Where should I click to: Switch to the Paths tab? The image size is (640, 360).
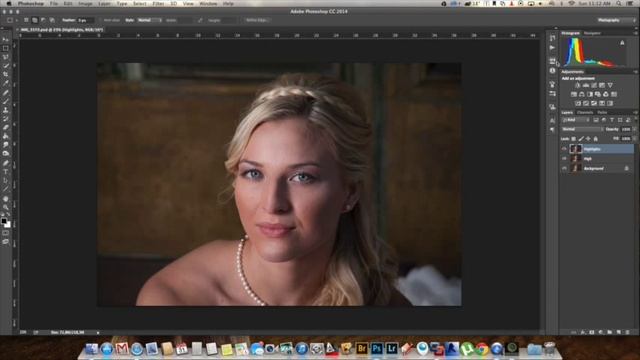point(602,112)
